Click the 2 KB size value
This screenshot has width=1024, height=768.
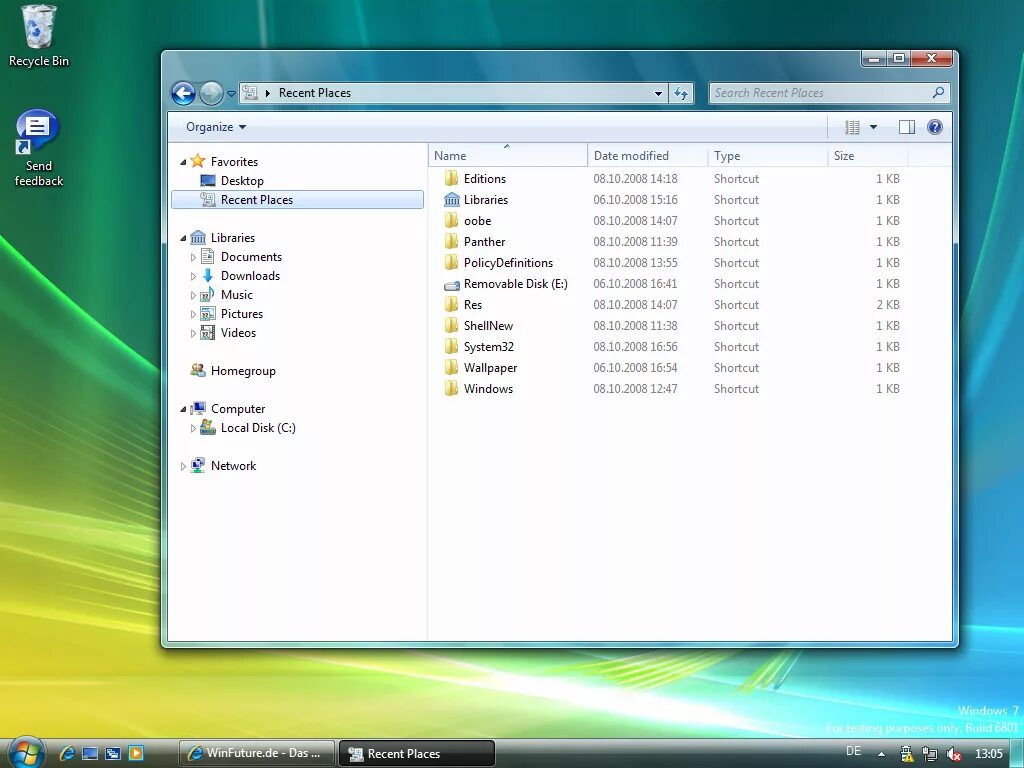[888, 305]
